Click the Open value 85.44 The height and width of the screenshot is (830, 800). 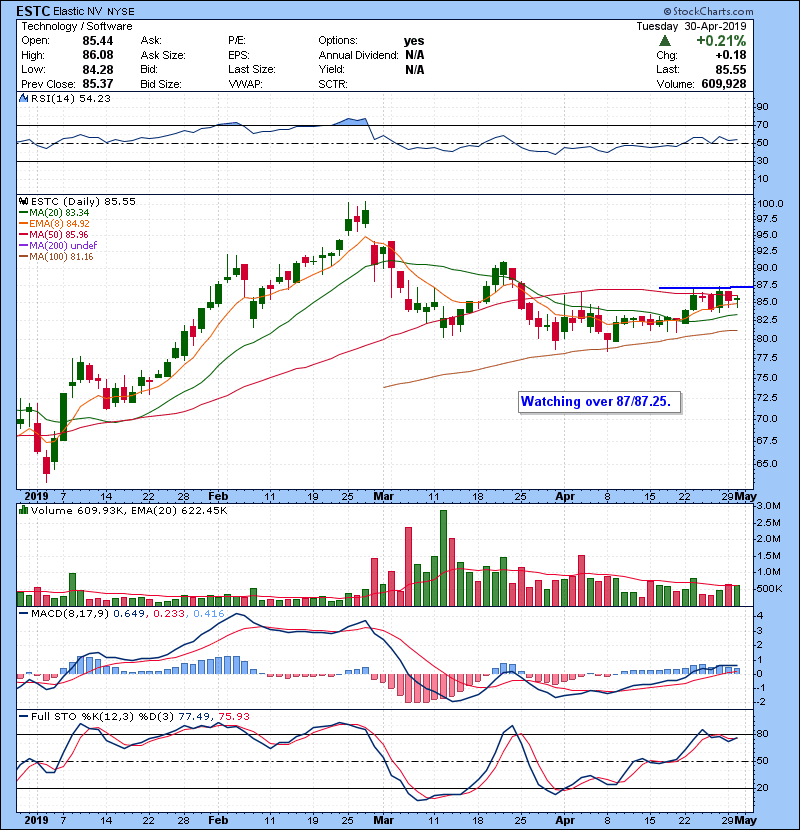coord(98,41)
